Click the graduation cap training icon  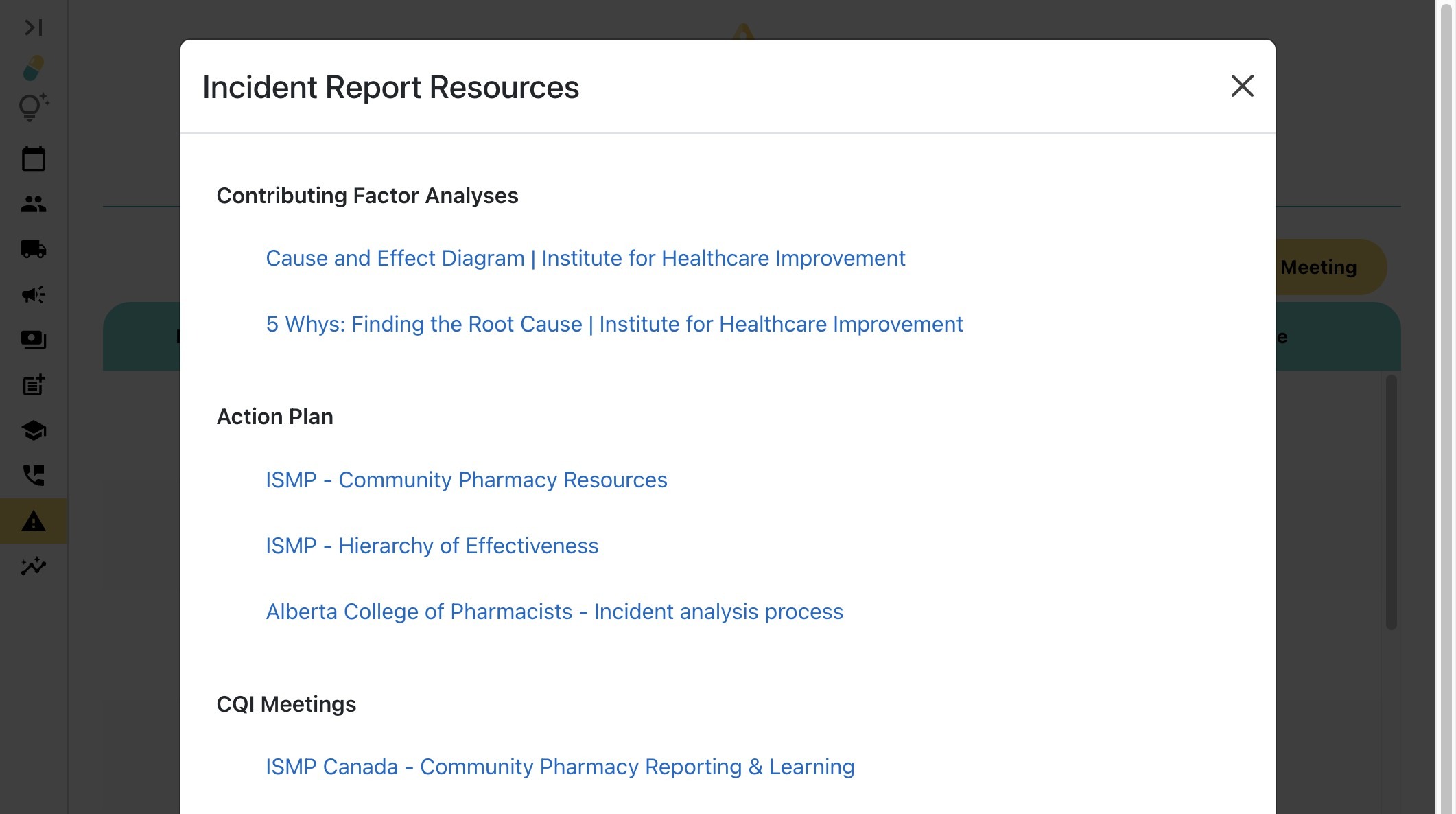click(33, 430)
